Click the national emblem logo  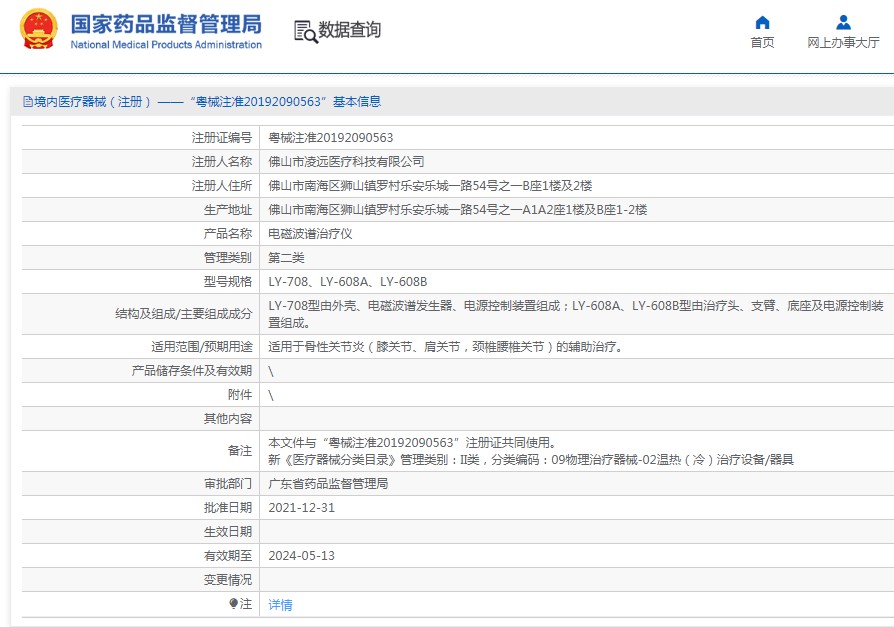39,30
